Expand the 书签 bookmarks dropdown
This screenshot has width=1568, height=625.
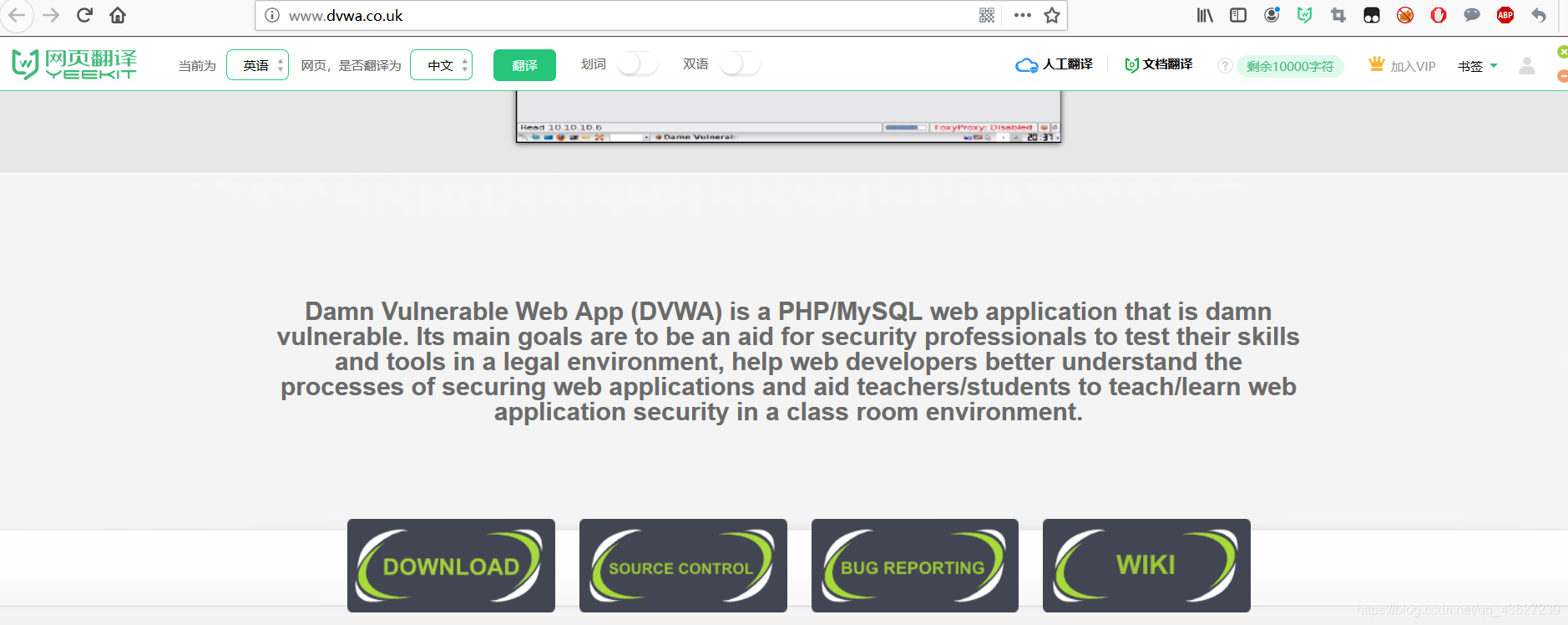coord(1477,66)
